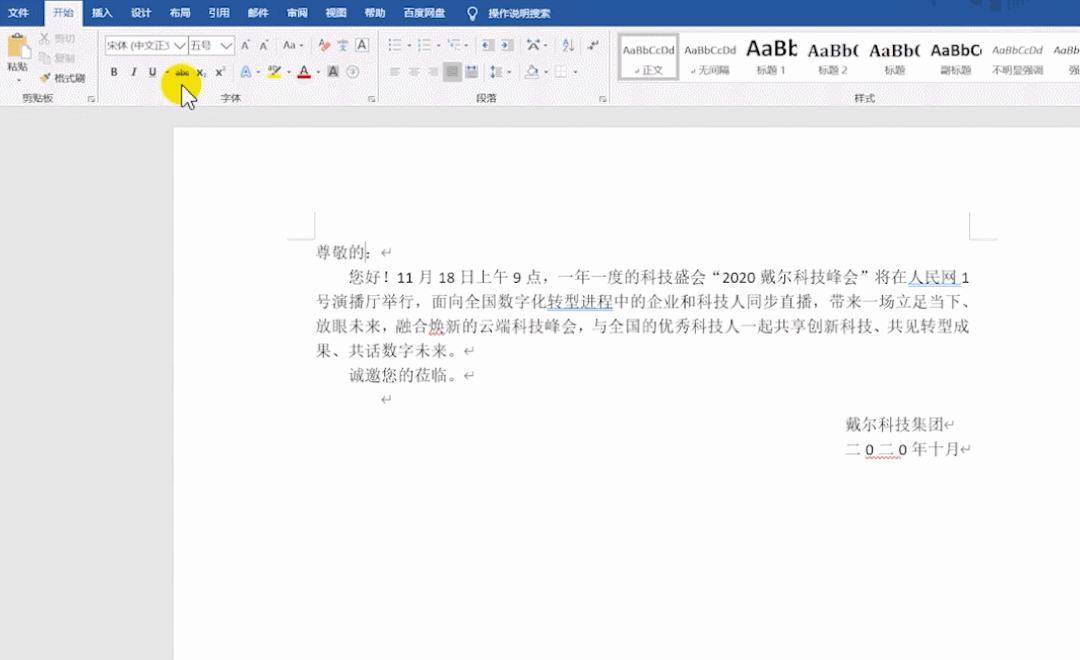Click the sort (A-Z) icon
This screenshot has width=1080, height=660.
pos(568,45)
